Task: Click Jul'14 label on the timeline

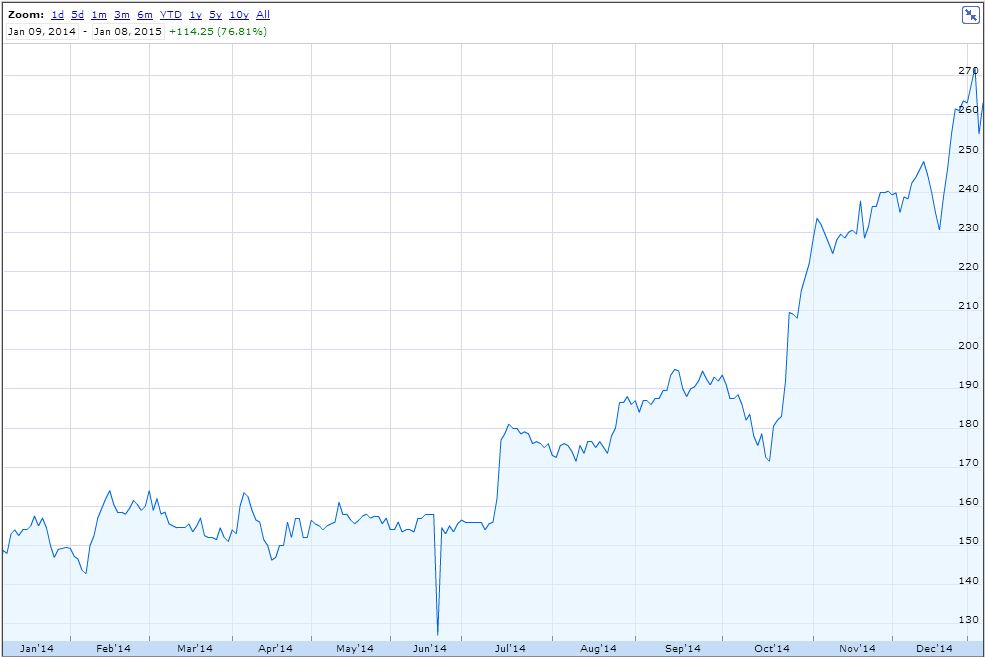Action: tap(510, 649)
